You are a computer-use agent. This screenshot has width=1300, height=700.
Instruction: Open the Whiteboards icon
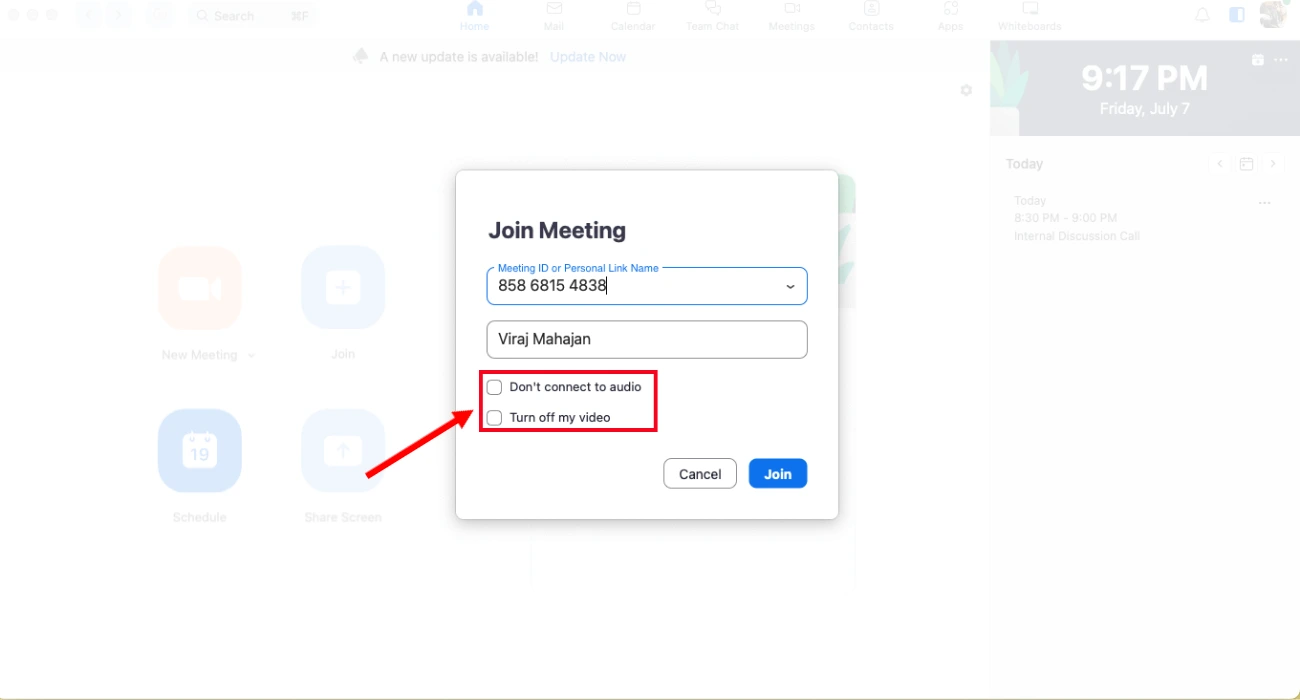pyautogui.click(x=1030, y=9)
